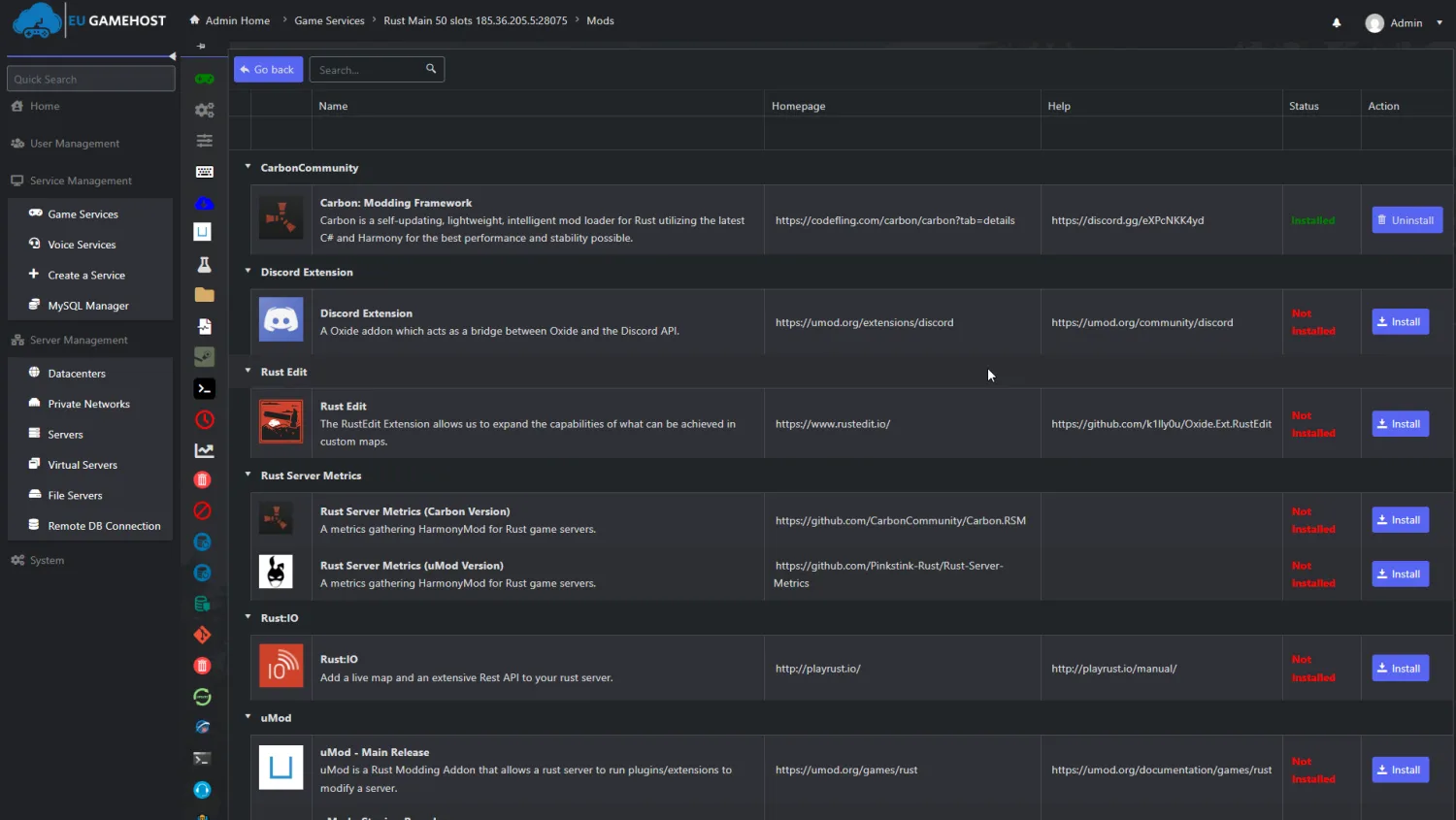Install uMod - Main Release

[1400, 771]
